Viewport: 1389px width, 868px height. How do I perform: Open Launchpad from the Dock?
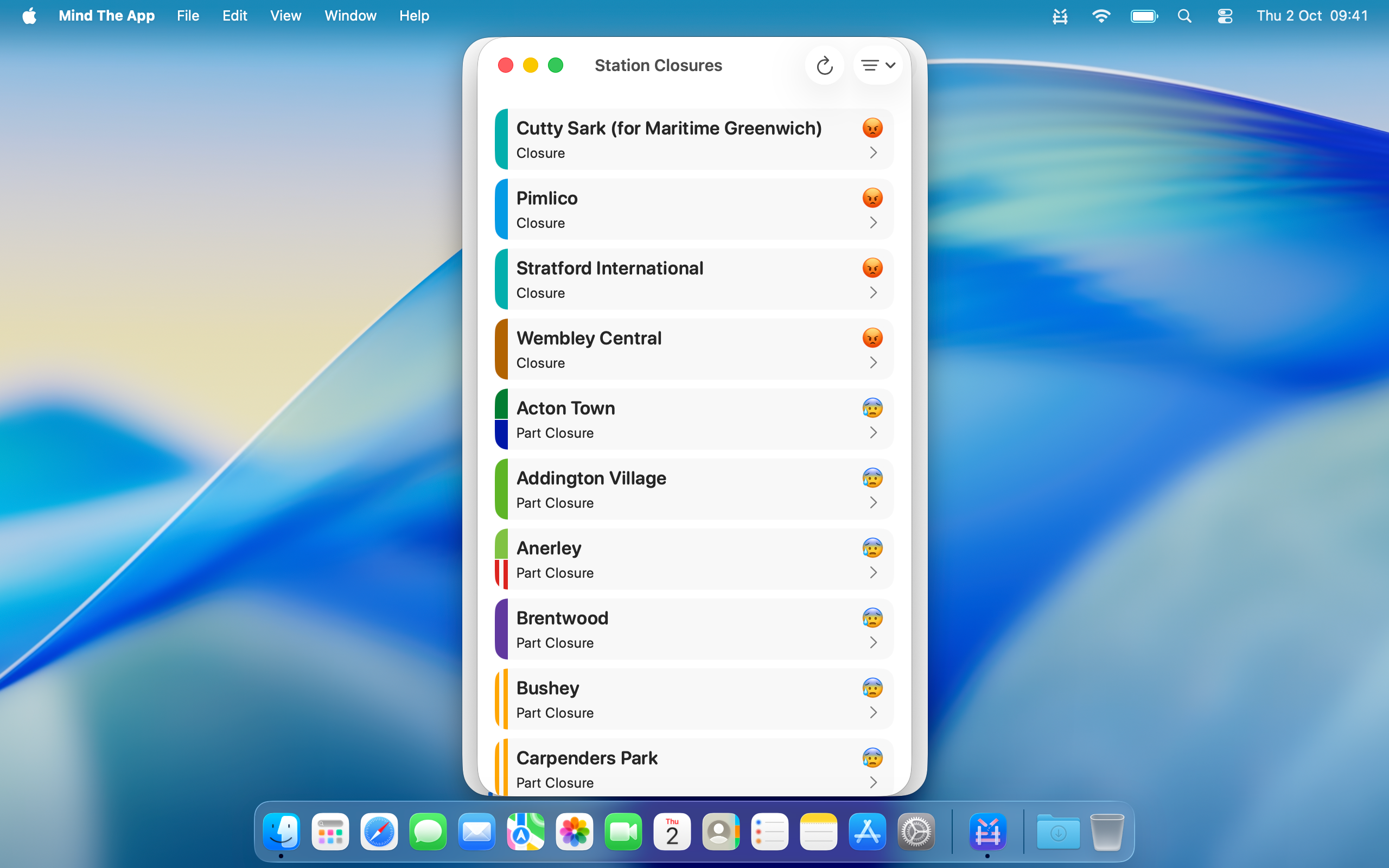pyautogui.click(x=330, y=831)
